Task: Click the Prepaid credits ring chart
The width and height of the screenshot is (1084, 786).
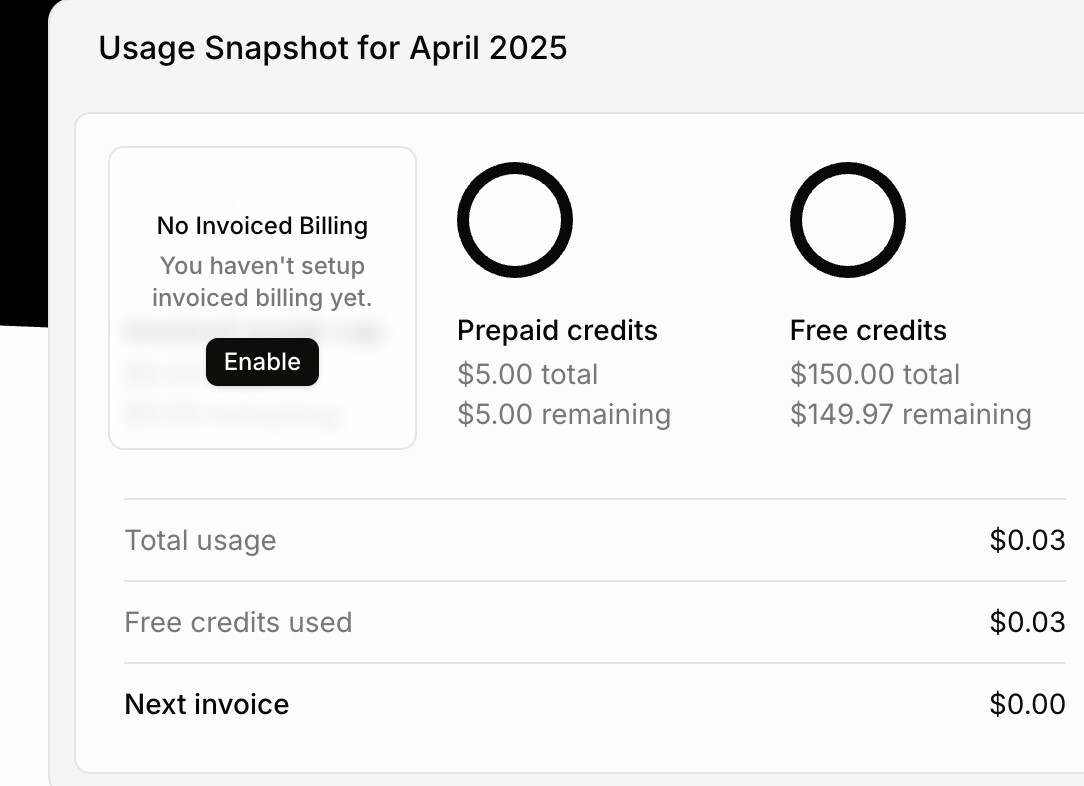Action: 514,220
